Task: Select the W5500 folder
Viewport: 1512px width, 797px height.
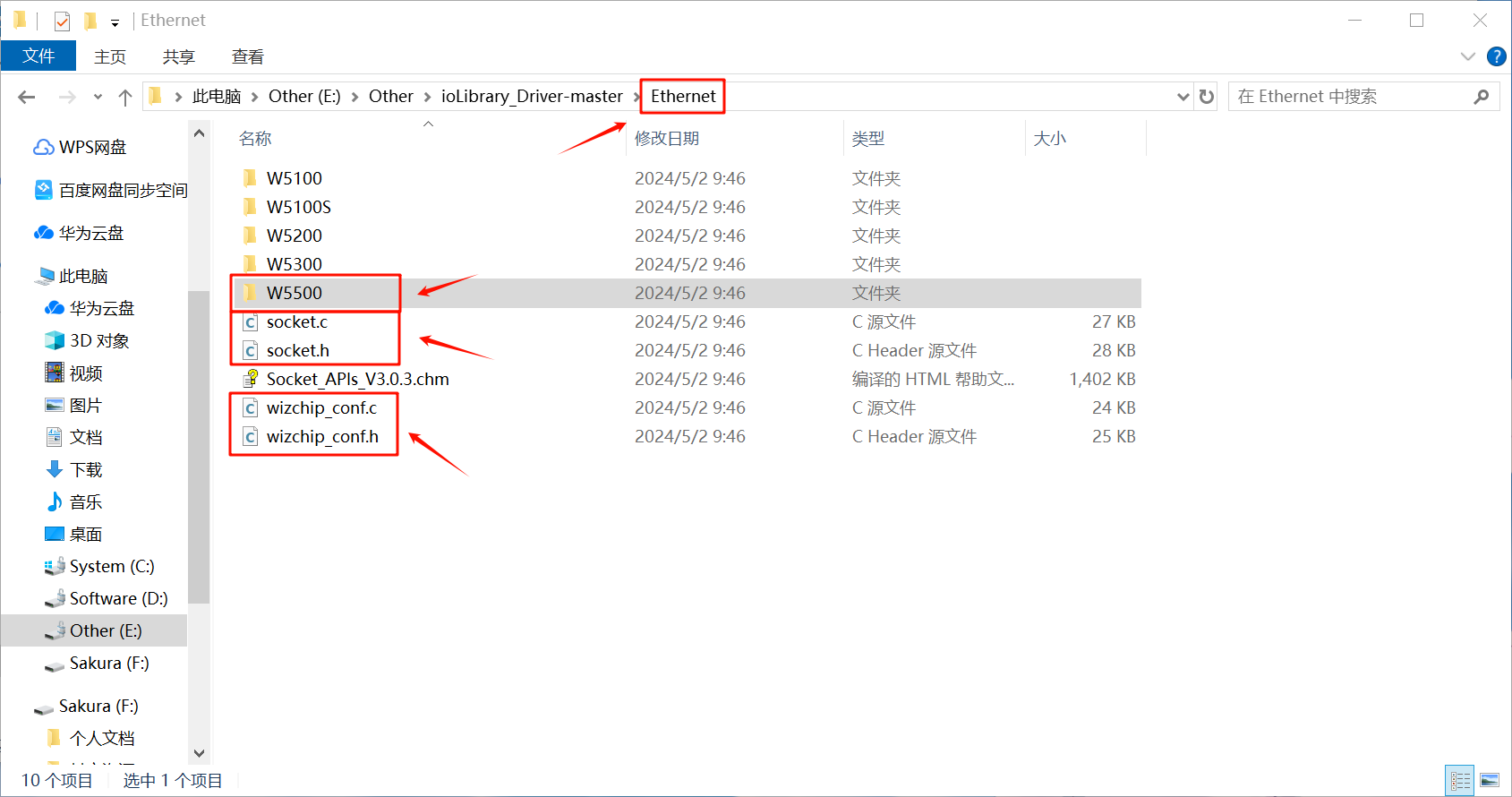Action: [x=294, y=293]
